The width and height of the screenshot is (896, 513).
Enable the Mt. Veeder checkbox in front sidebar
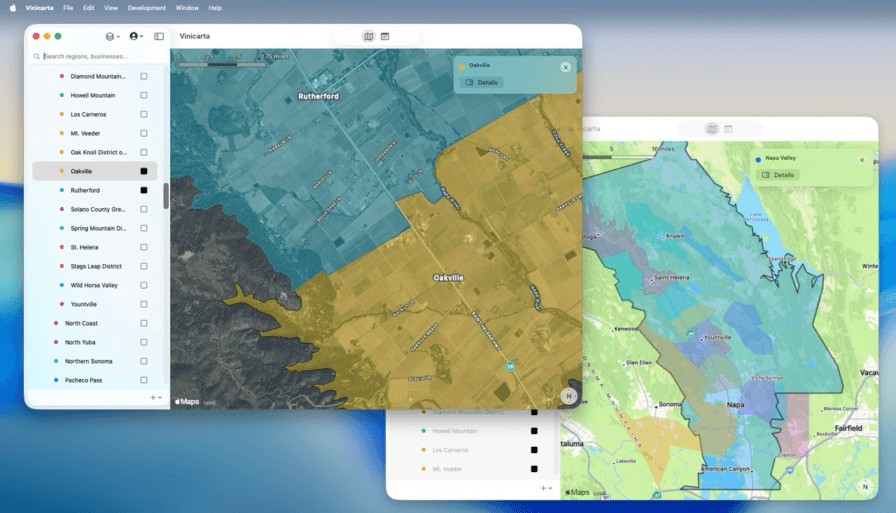(144, 133)
